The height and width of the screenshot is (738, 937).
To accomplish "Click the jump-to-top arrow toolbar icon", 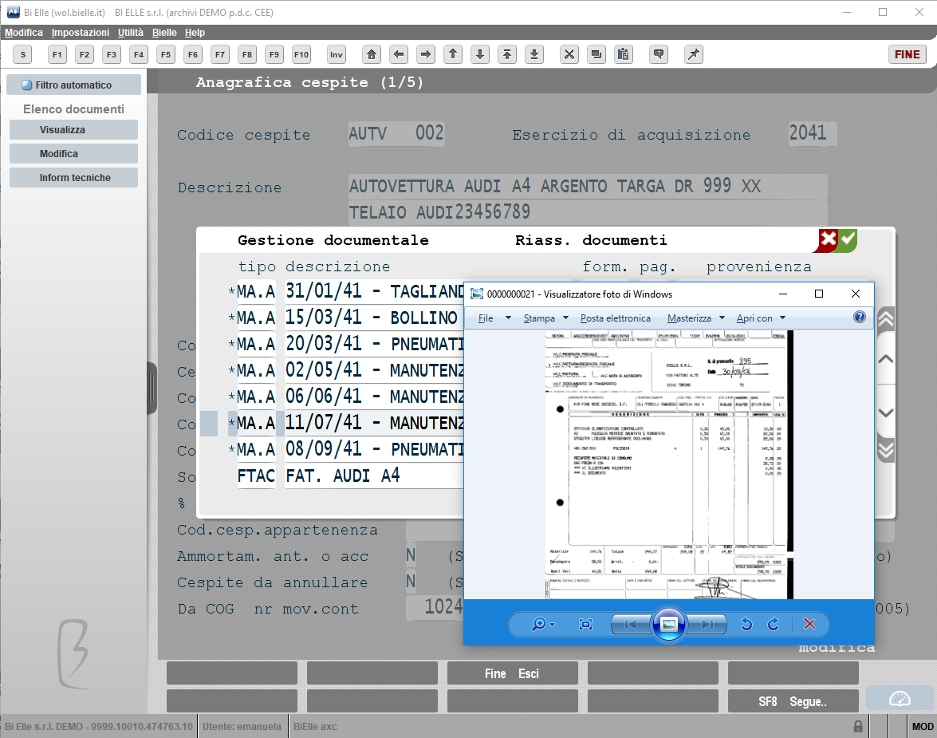I will [x=507, y=55].
